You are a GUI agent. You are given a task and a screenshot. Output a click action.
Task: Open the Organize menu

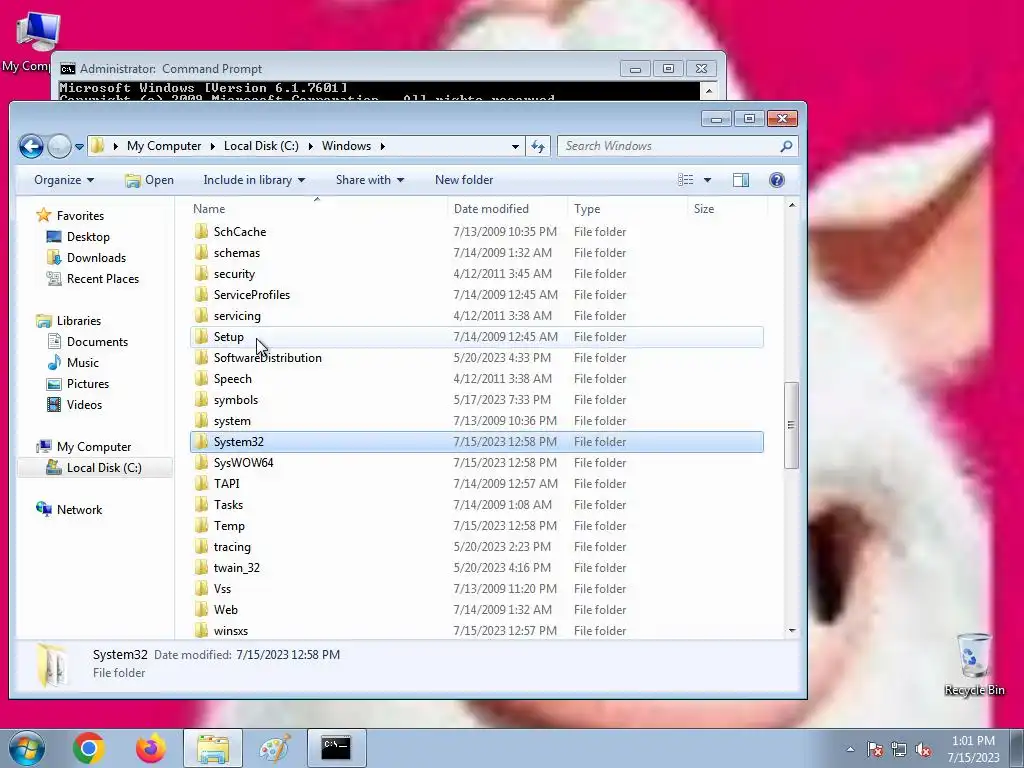(x=64, y=180)
